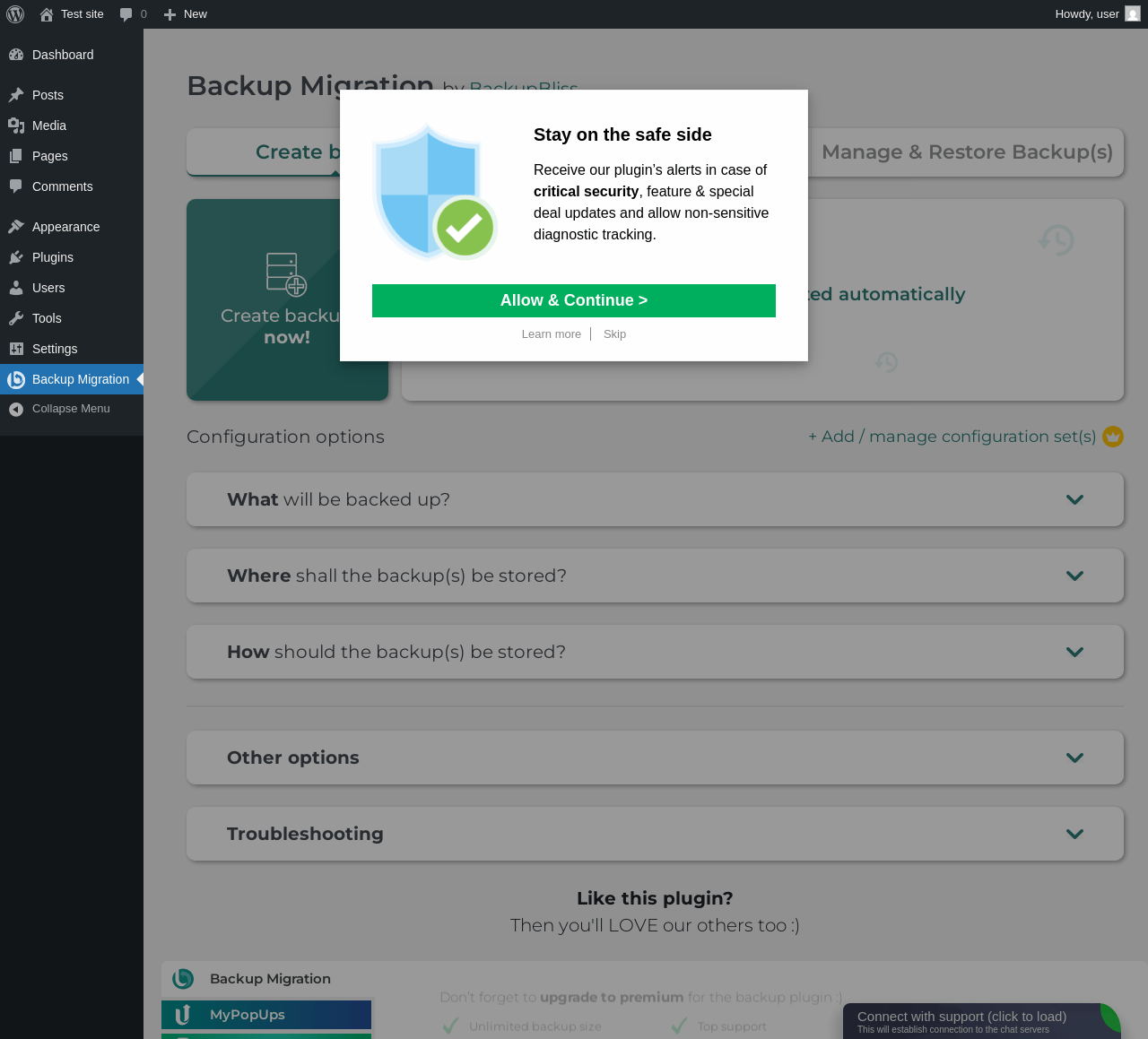Click the Users person icon
Viewport: 1148px width, 1039px height.
(16, 288)
